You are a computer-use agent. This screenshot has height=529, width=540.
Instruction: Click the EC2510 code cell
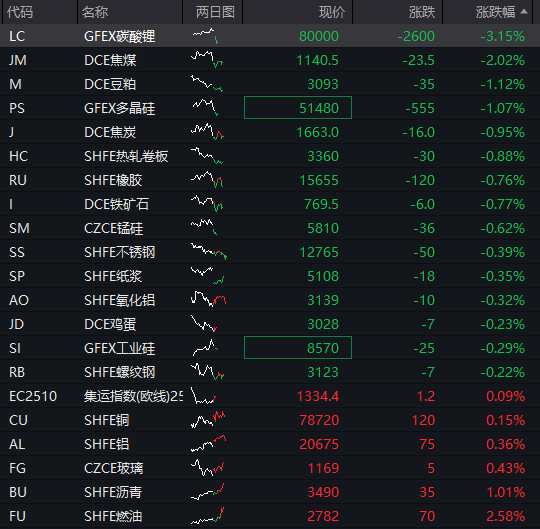click(x=33, y=396)
